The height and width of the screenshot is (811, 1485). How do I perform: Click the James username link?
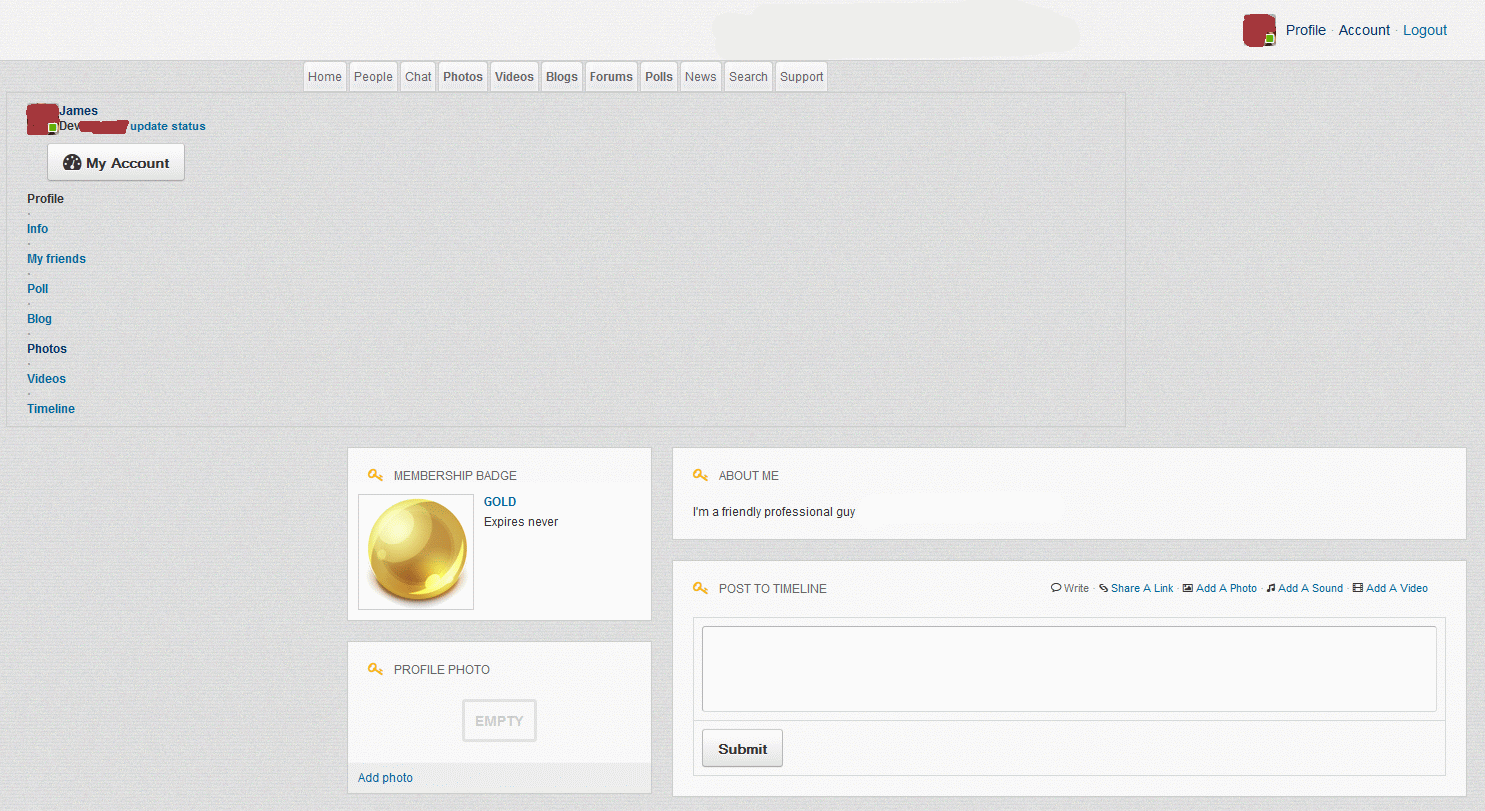(78, 111)
